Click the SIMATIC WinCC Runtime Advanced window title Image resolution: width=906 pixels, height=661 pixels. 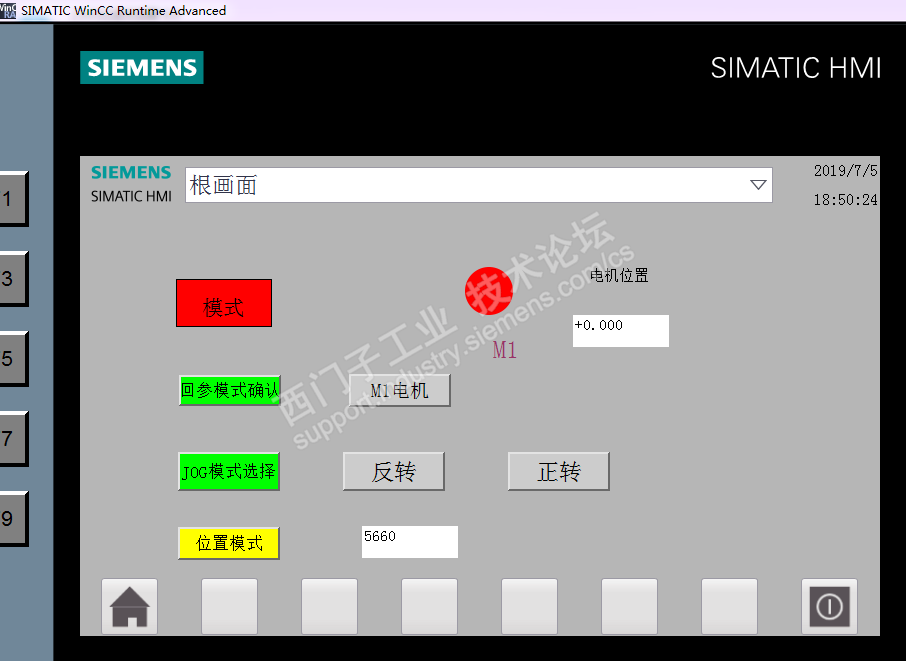tap(124, 10)
